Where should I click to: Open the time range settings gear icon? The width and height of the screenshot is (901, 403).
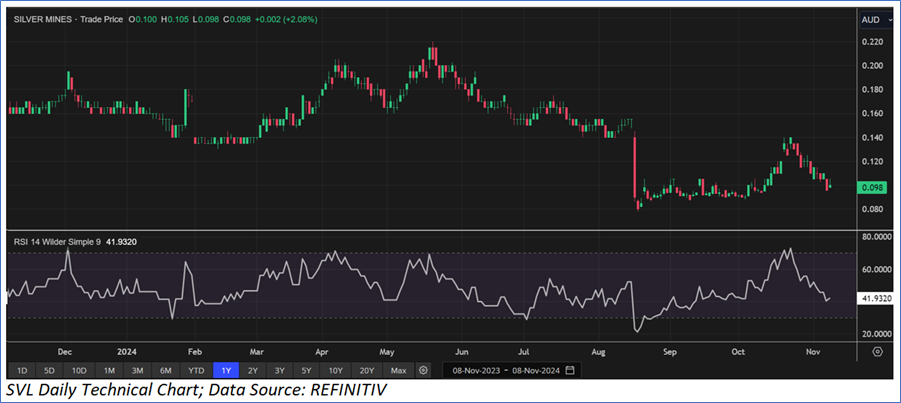point(424,370)
